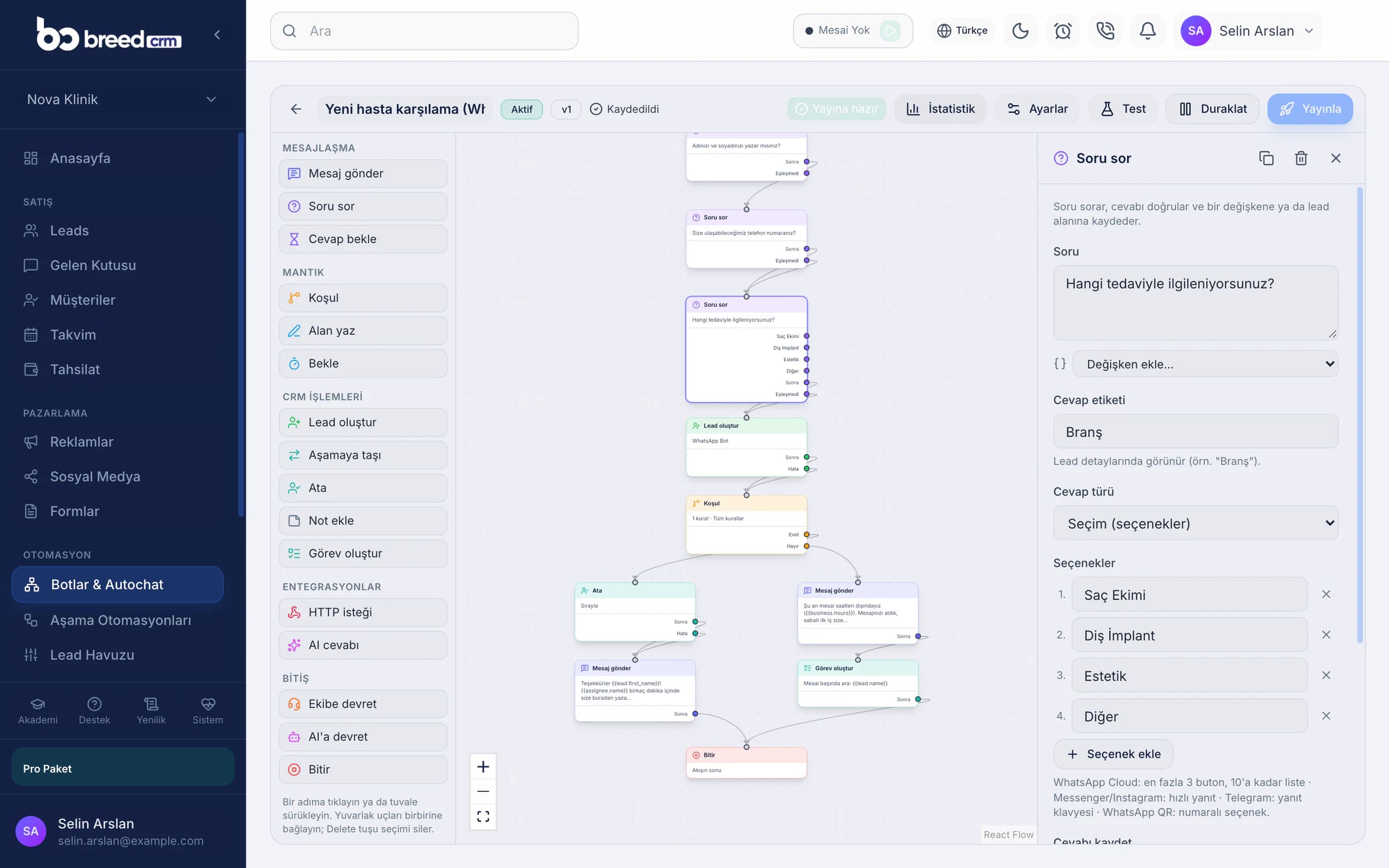Remove the Saç Ekimi option
Screen dimensions: 1389x868
tap(1326, 594)
